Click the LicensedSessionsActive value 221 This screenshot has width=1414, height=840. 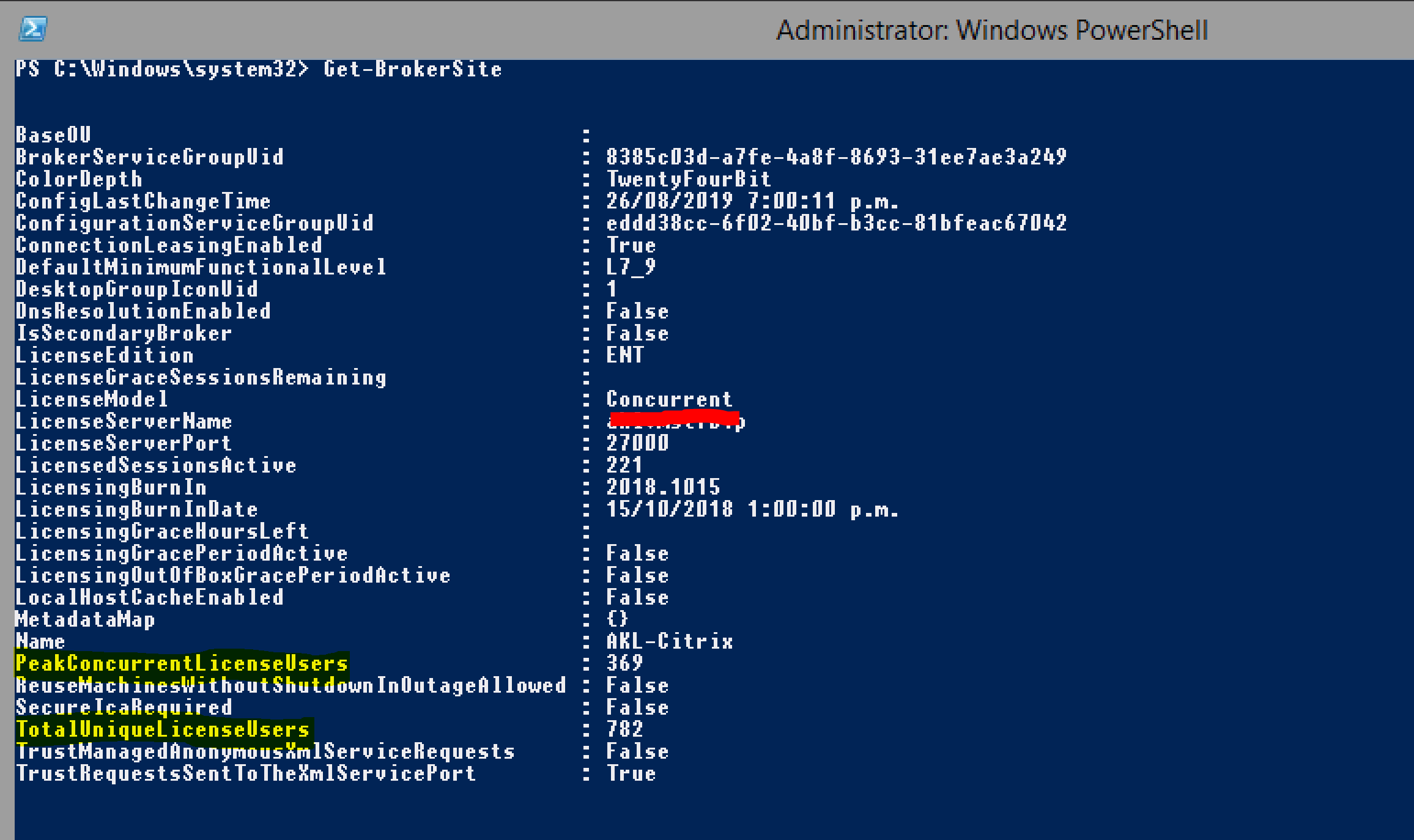624,465
